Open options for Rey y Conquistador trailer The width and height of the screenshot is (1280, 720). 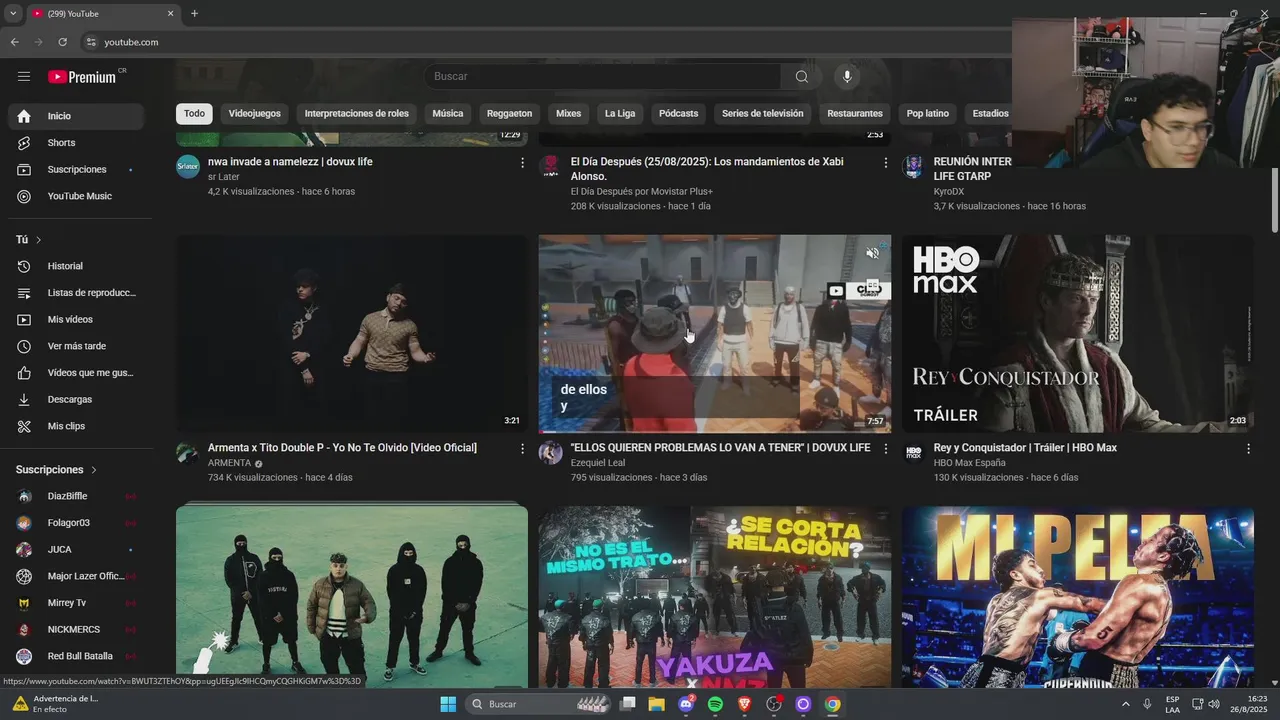[x=1248, y=449]
